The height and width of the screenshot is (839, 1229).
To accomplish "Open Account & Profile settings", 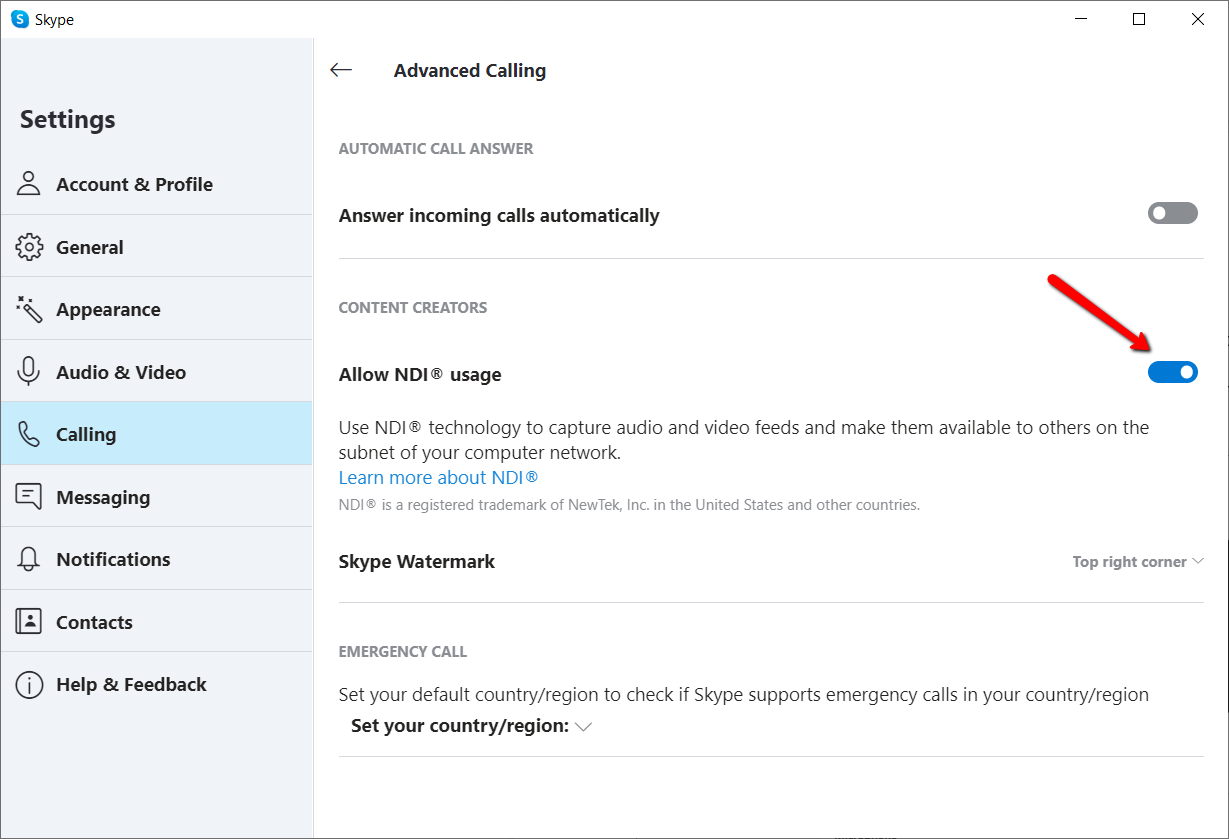I will coord(157,184).
